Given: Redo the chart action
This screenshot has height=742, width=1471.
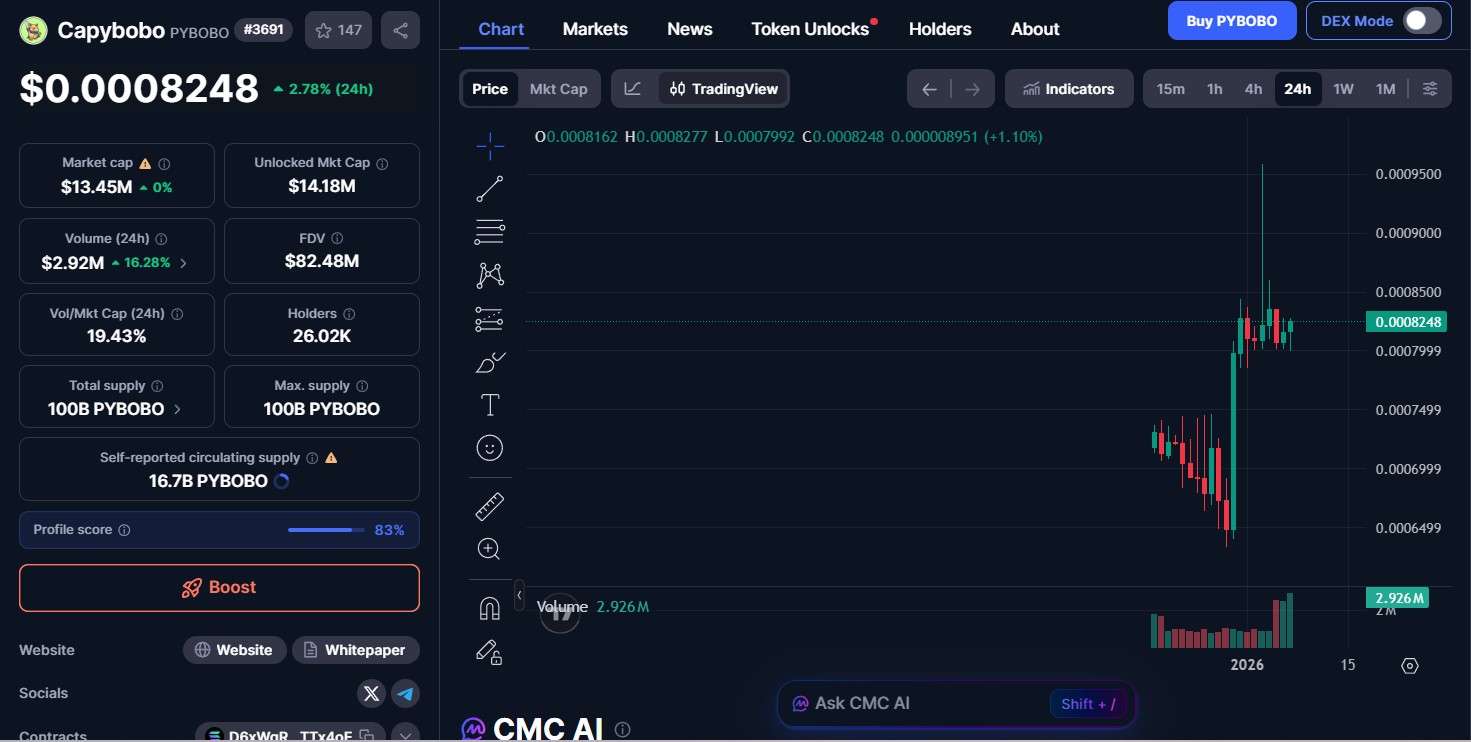Looking at the screenshot, I should pos(973,89).
